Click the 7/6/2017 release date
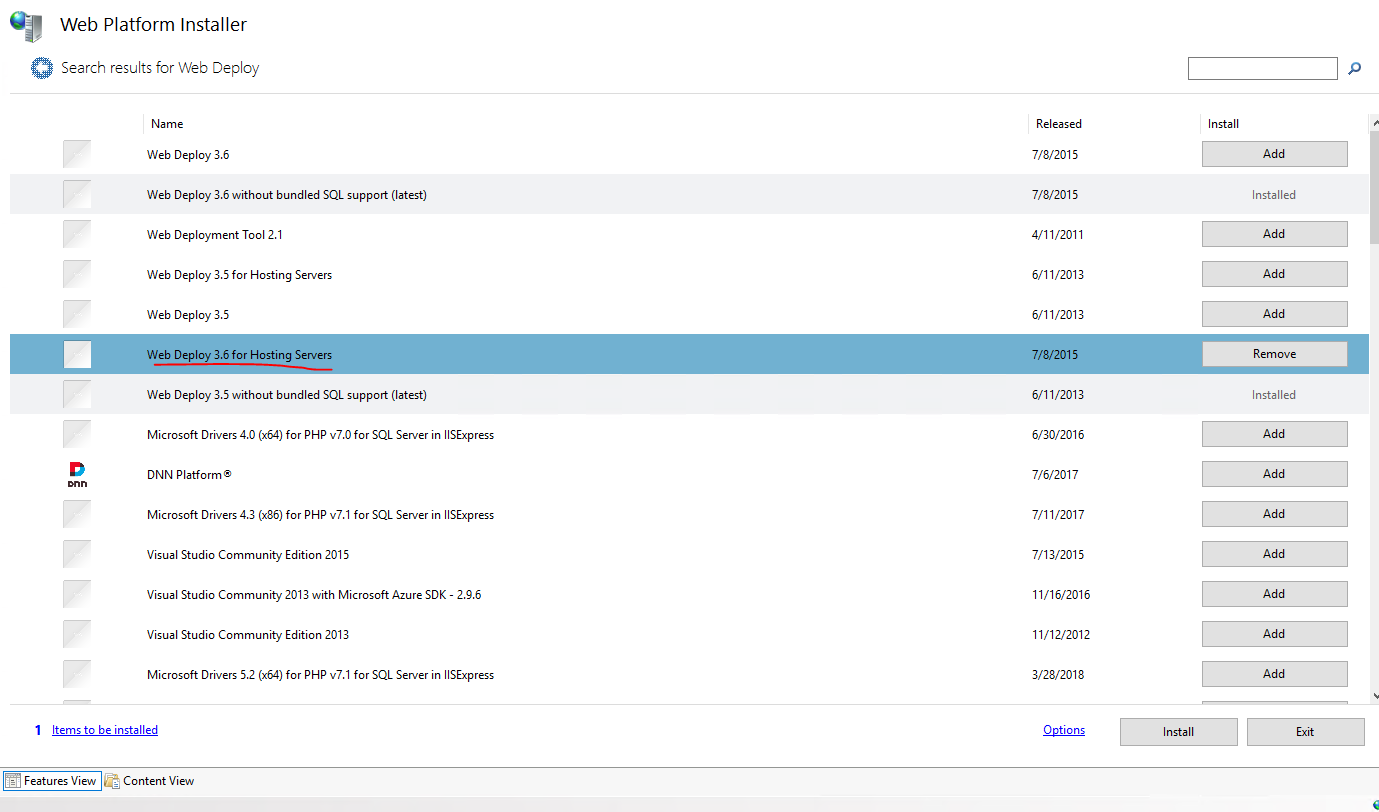This screenshot has width=1379, height=812. click(x=1057, y=474)
